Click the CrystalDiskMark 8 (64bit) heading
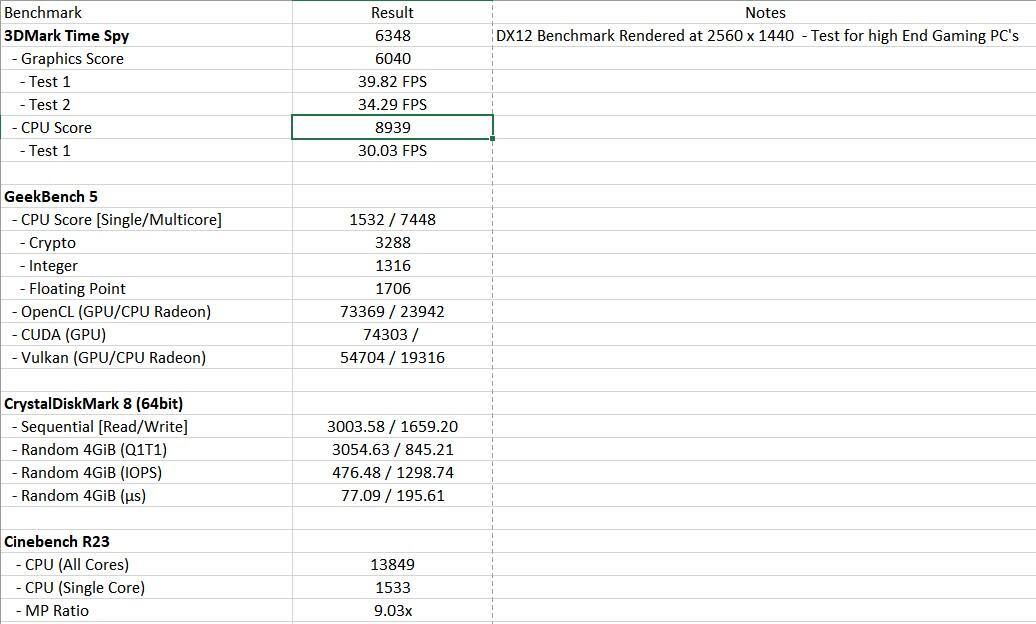The width and height of the screenshot is (1036, 624). pos(93,404)
